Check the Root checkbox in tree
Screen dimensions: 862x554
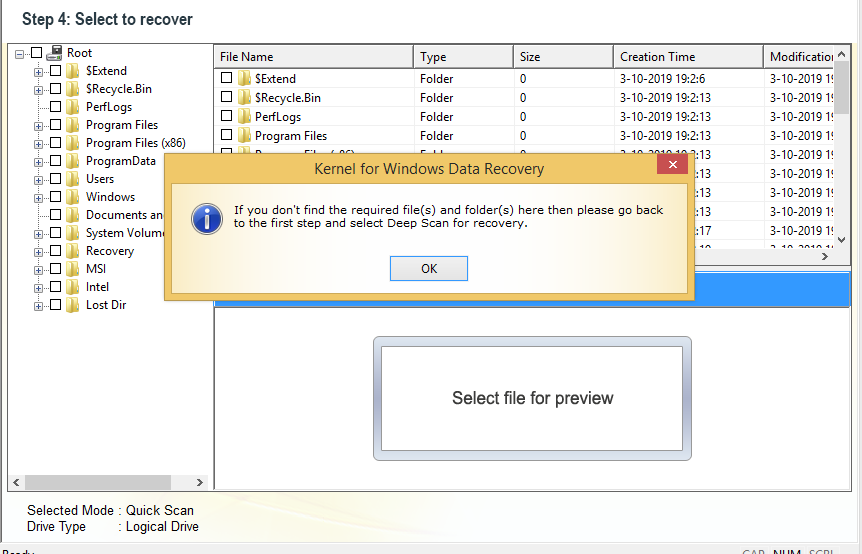pos(36,53)
